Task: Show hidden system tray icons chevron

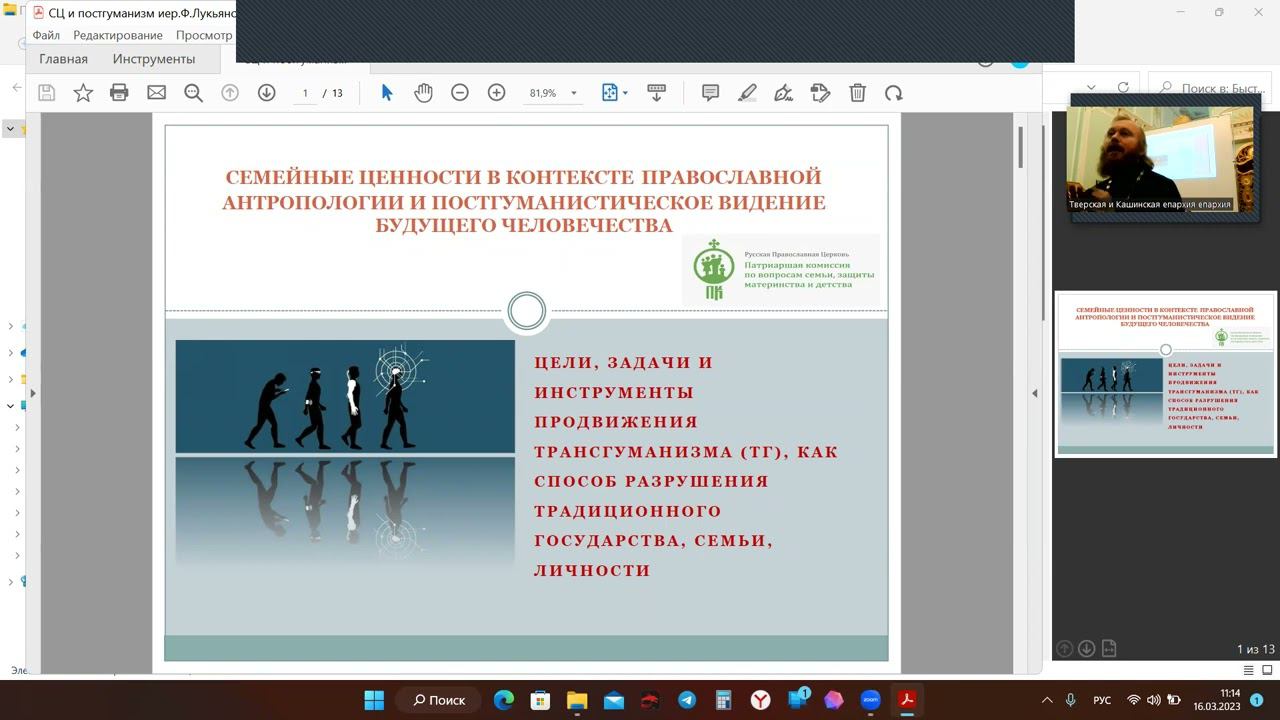Action: click(x=1047, y=700)
